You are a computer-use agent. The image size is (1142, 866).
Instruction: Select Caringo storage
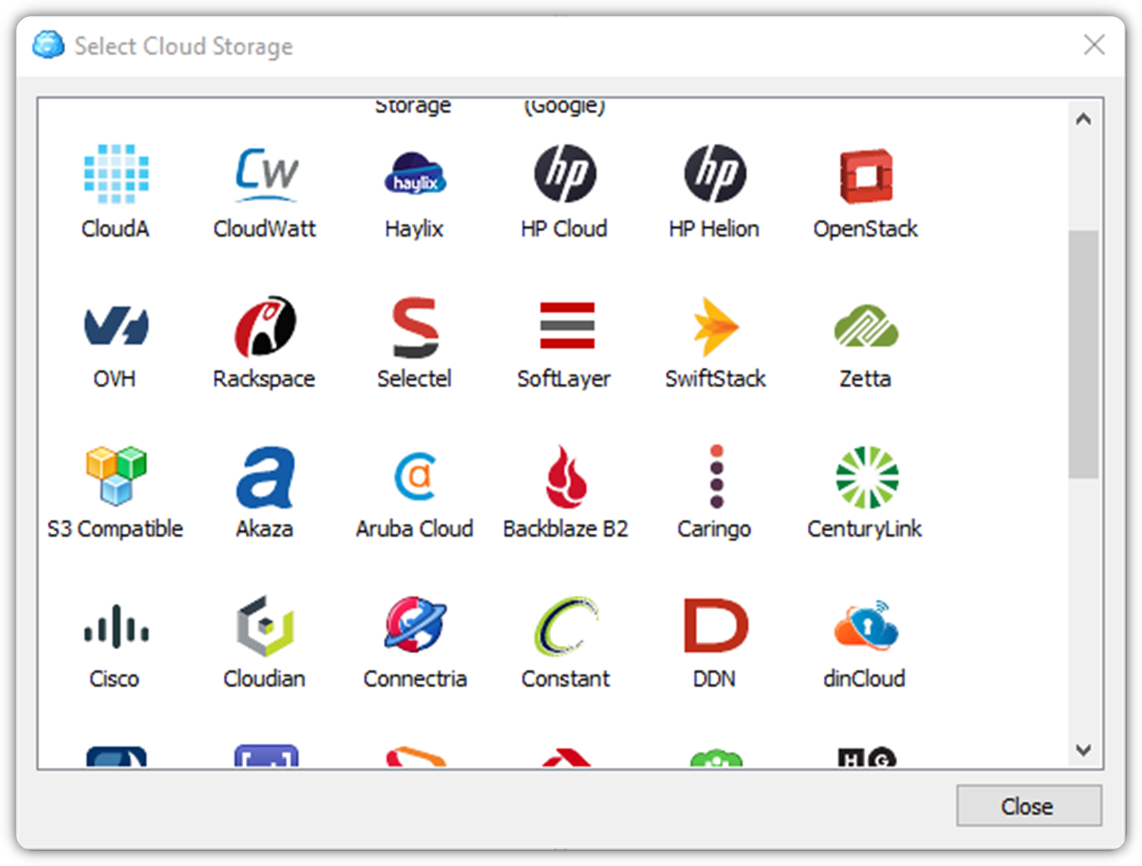pyautogui.click(x=717, y=476)
